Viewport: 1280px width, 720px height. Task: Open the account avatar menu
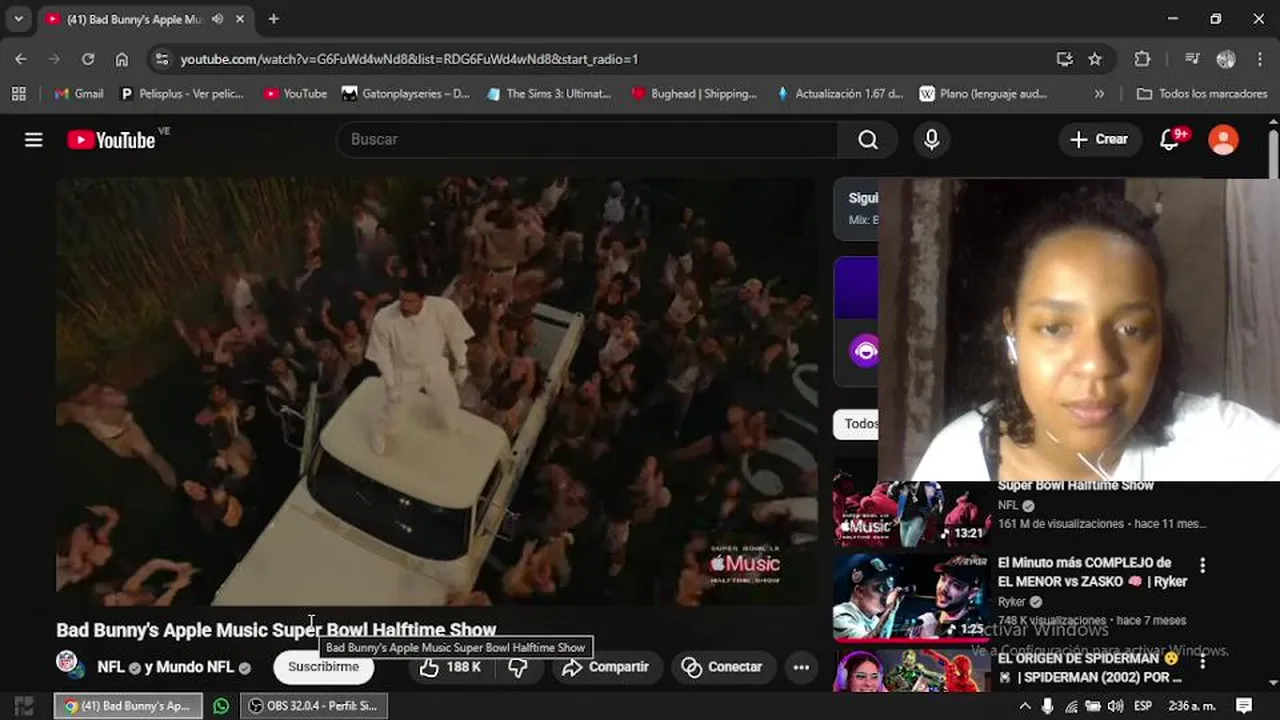coord(1223,140)
